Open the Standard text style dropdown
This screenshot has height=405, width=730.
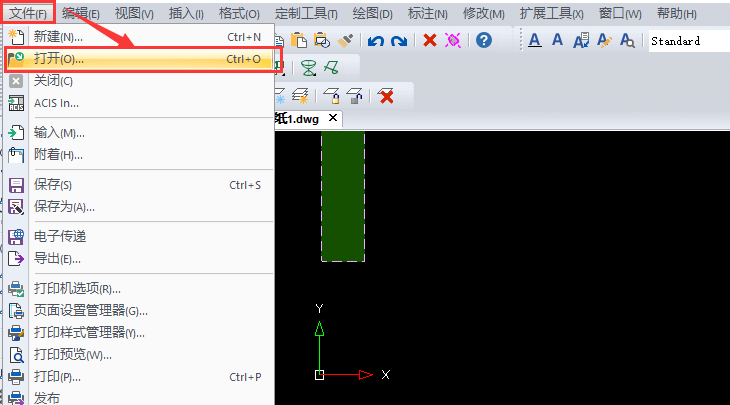point(689,41)
